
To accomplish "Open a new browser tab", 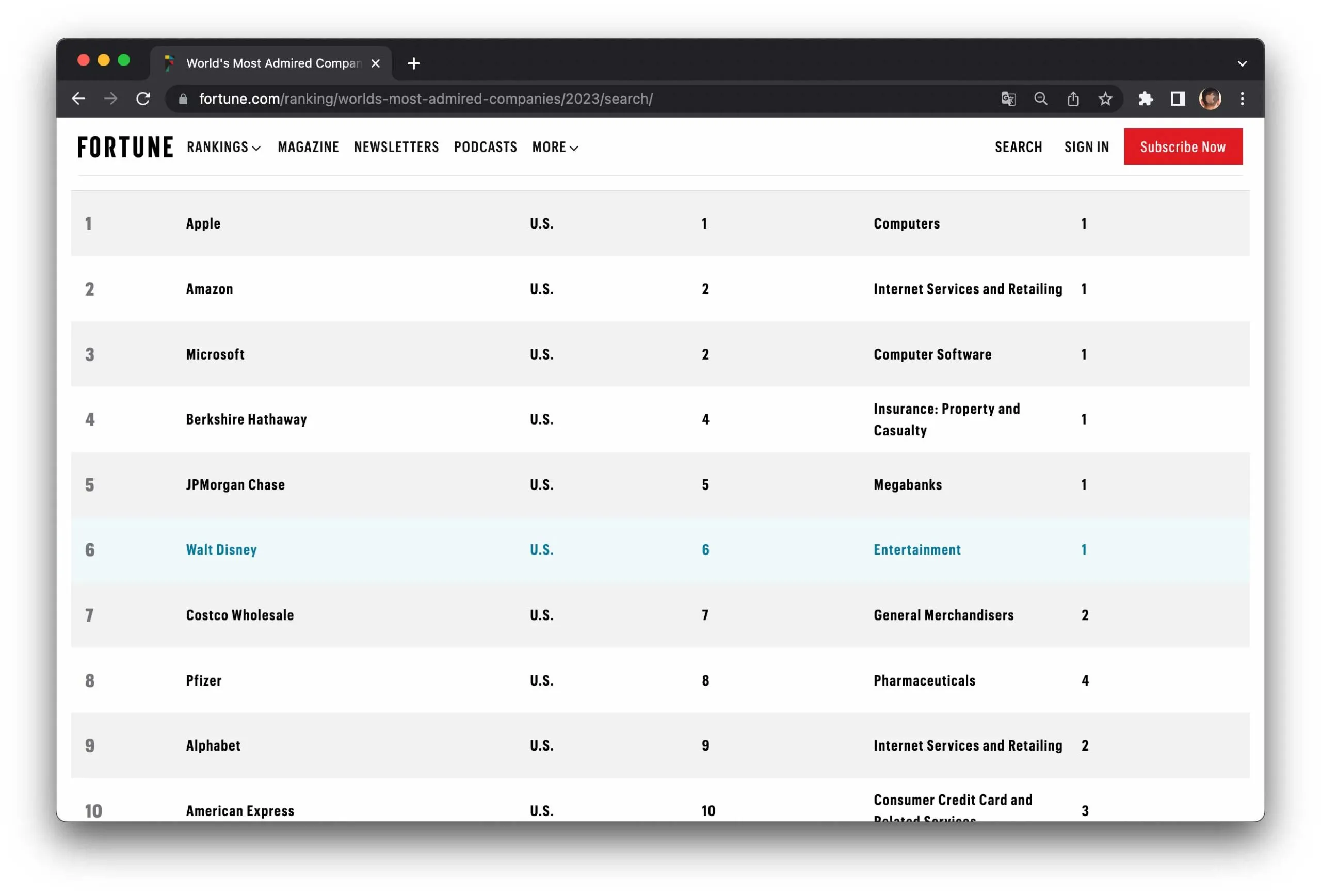I will point(414,63).
